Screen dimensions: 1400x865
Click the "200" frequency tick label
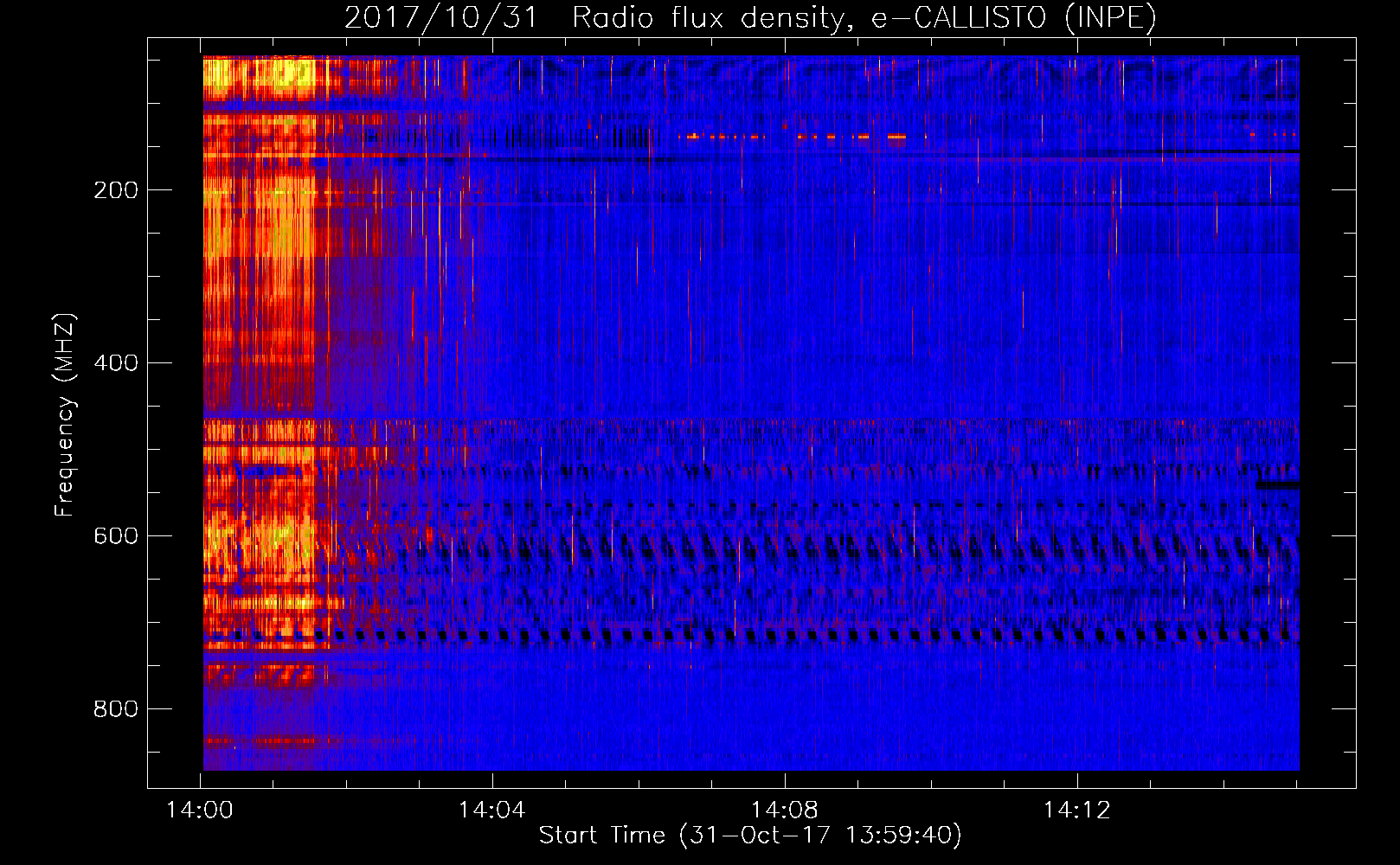(x=116, y=190)
